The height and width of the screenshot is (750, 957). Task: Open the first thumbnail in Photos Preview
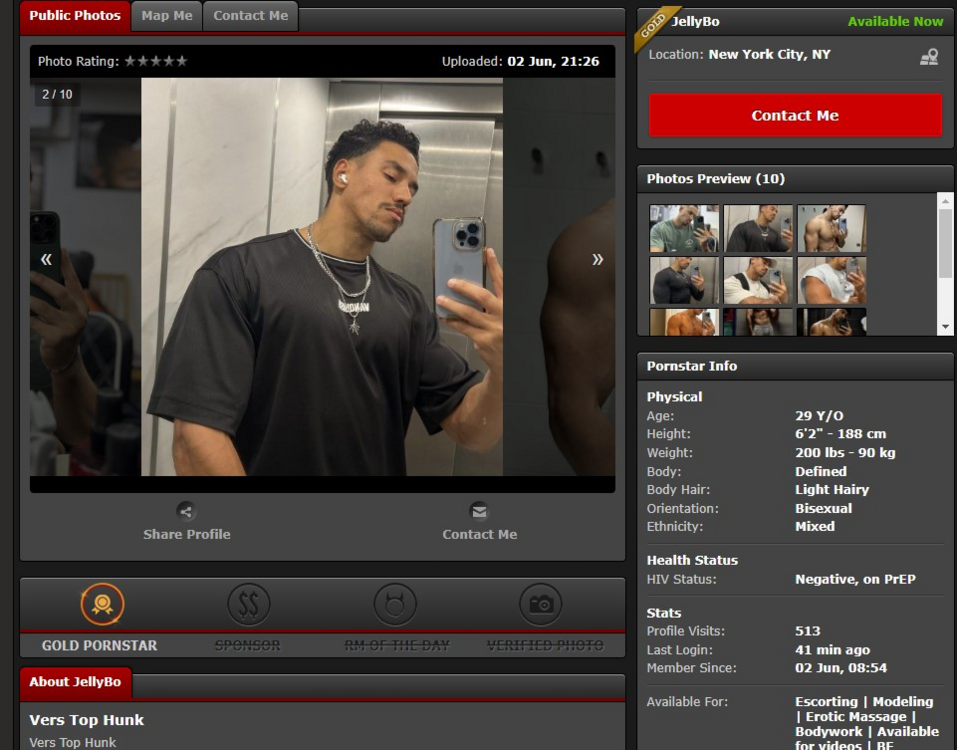pos(684,228)
